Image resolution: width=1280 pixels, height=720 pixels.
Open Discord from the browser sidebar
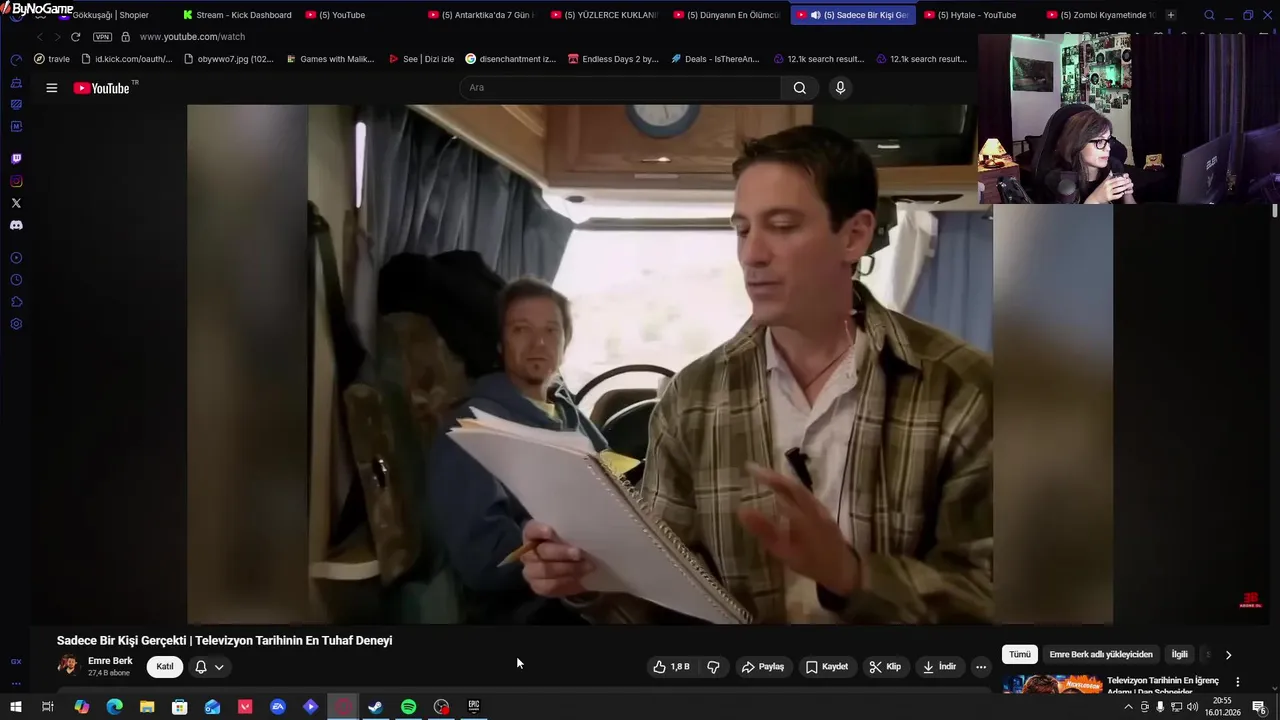(x=16, y=225)
